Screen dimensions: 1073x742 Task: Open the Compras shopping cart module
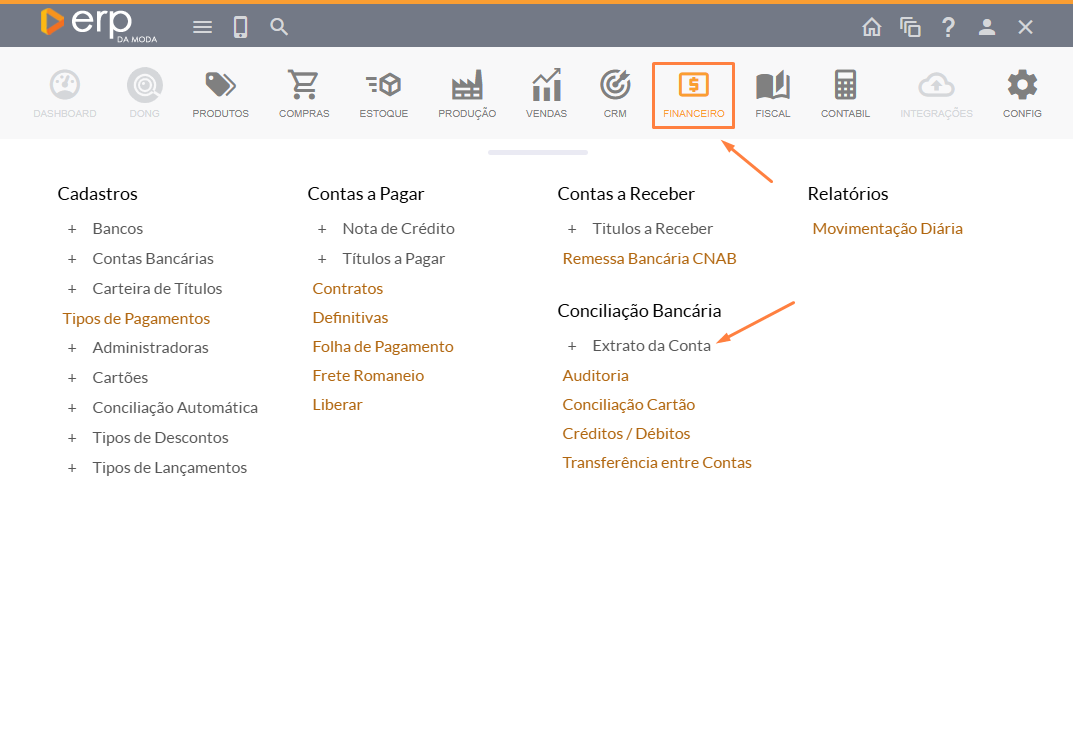pos(304,95)
